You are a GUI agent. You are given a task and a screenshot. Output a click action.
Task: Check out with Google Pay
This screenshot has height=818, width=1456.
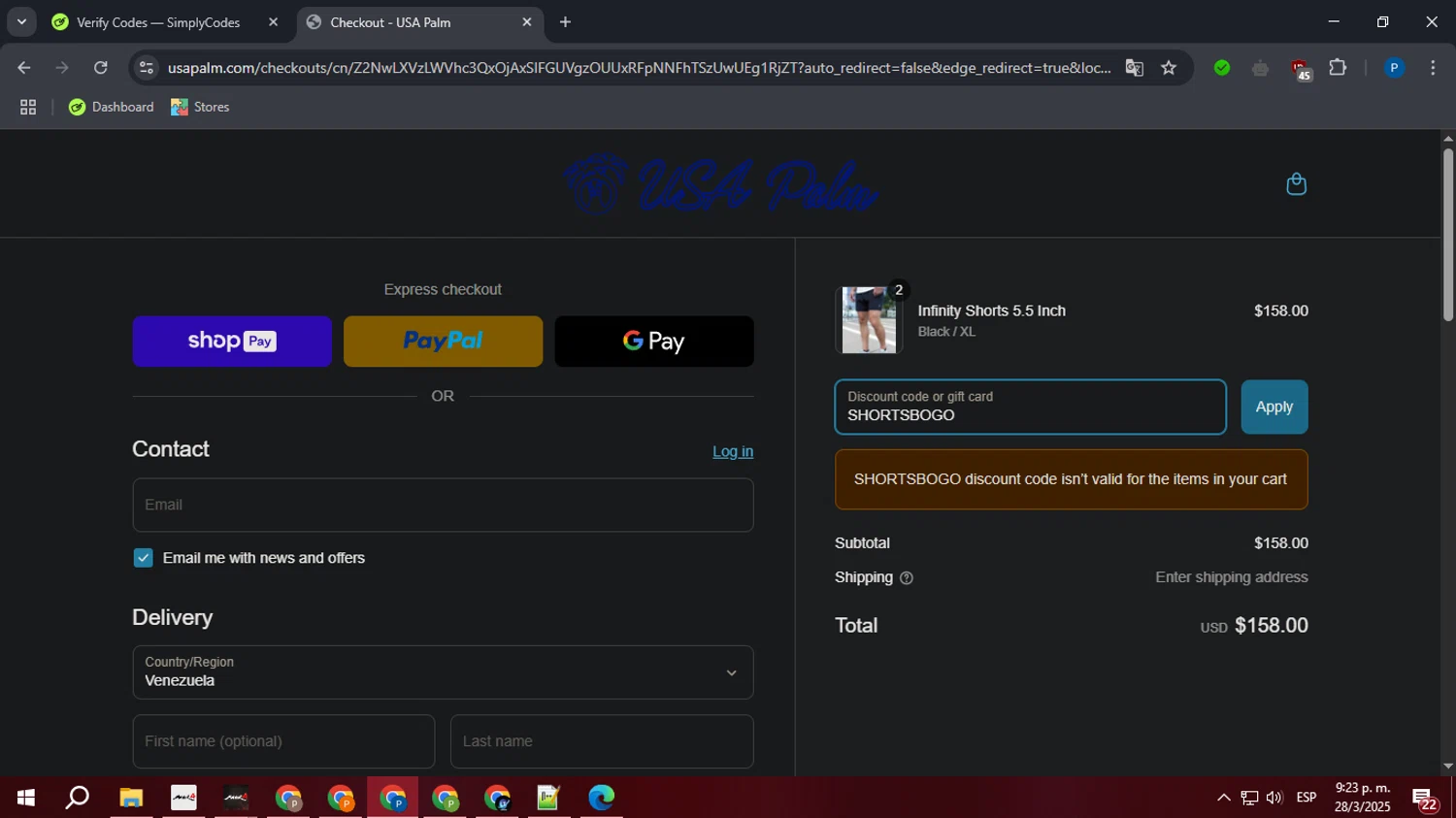654,342
